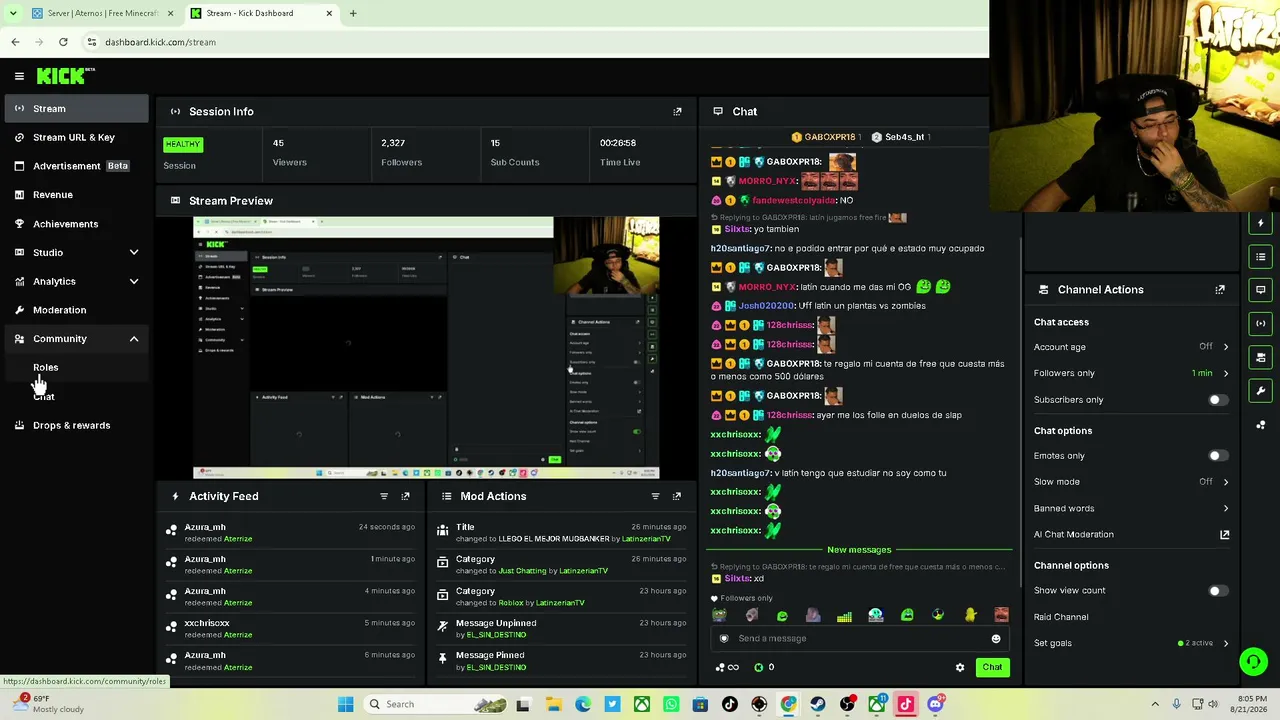
Task: Reload the dashboard page in browser
Action: point(63,42)
